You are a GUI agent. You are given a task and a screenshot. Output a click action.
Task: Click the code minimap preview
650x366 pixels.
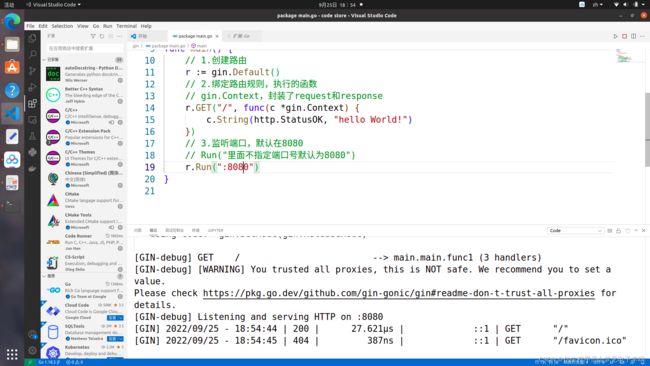pos(623,56)
